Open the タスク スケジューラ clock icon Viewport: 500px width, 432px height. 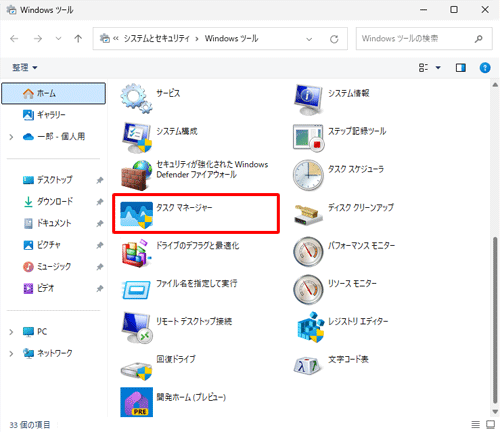pos(308,175)
